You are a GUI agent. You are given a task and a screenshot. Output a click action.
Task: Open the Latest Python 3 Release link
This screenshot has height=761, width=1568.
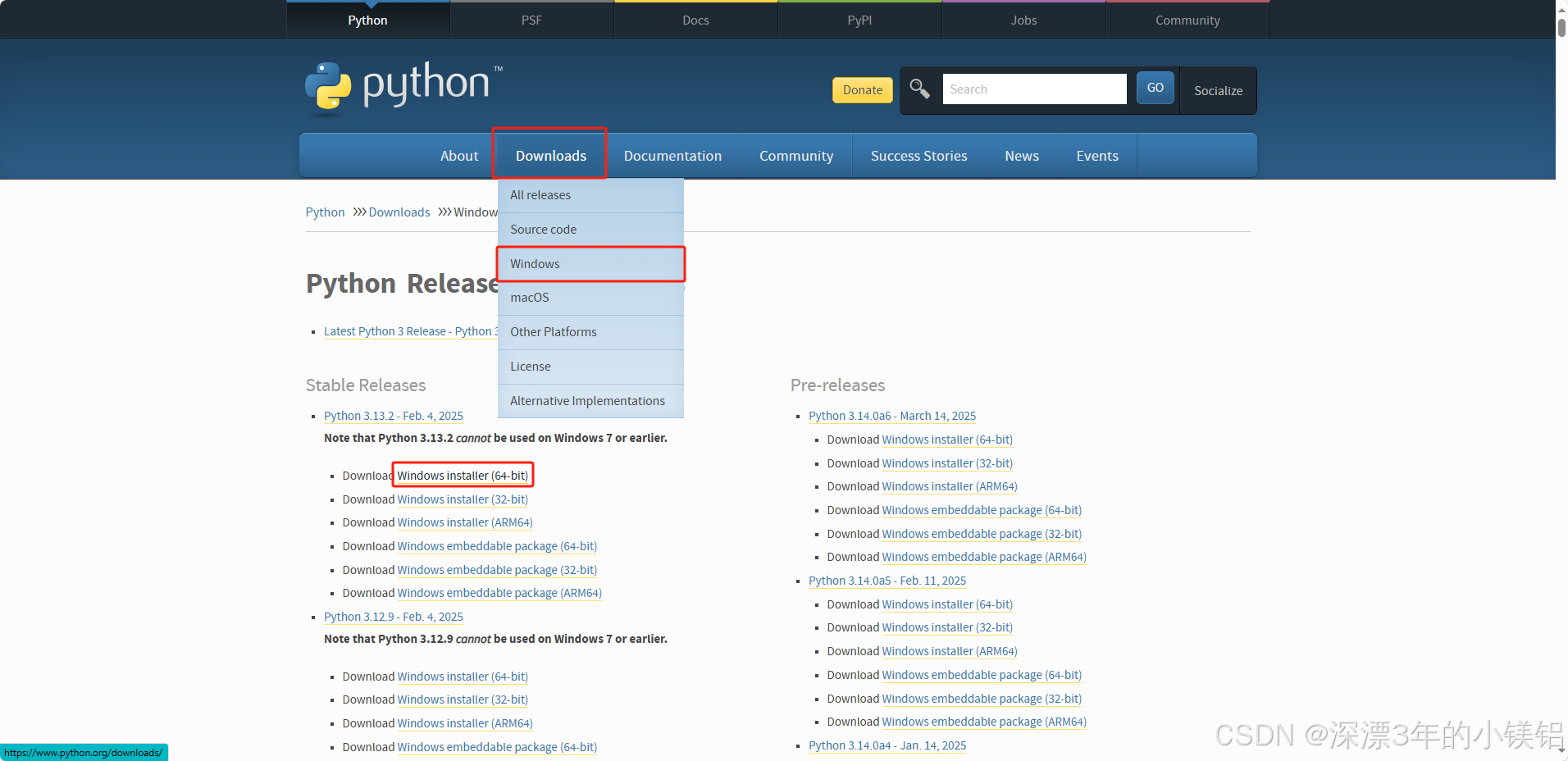410,331
